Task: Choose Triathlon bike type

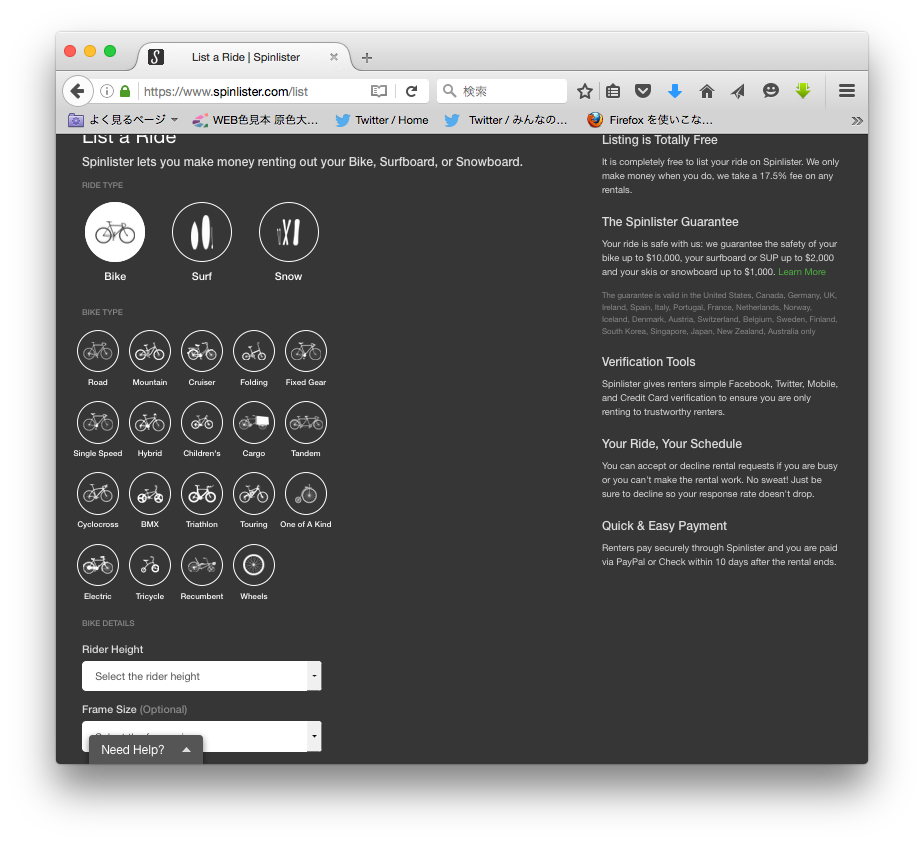Action: (202, 494)
